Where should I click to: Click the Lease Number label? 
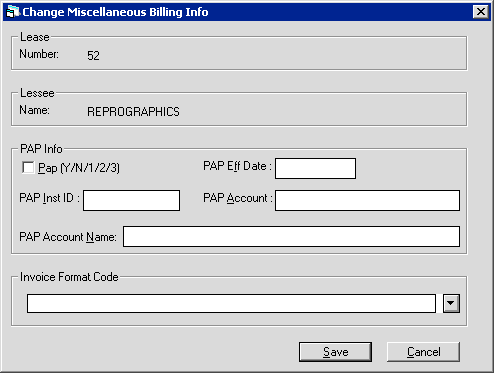pyautogui.click(x=39, y=54)
